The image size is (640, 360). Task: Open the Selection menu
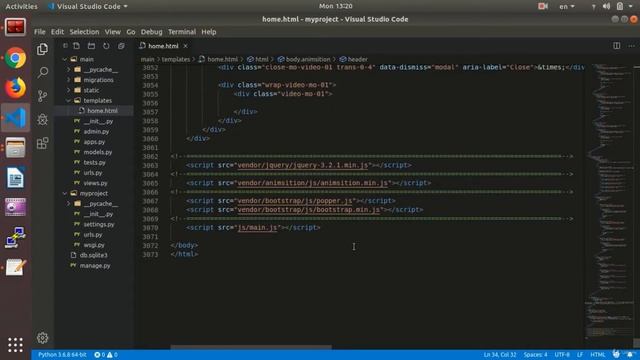84,32
